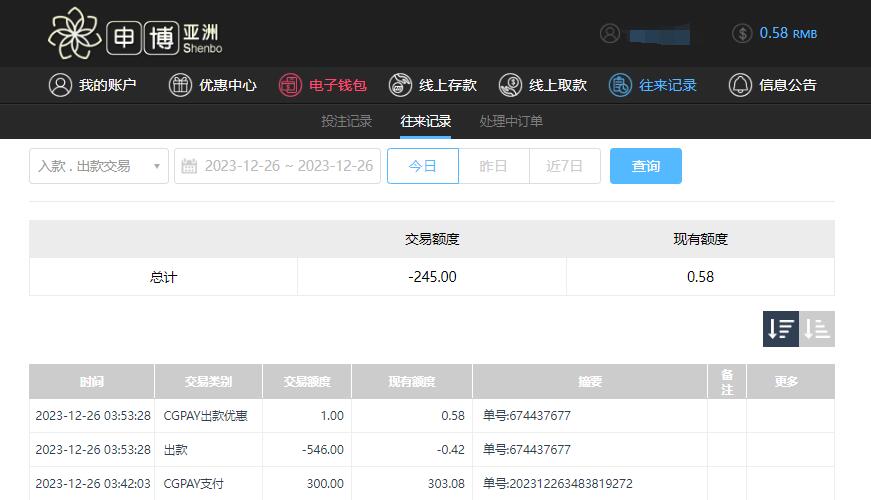Click the calendar icon in date field
Screen dimensions: 871x500
189,166
